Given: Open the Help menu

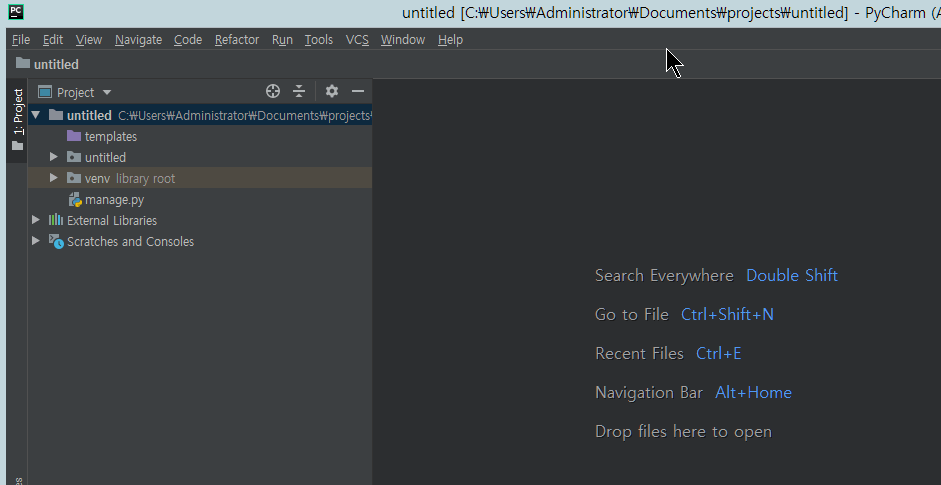Looking at the screenshot, I should 450,40.
